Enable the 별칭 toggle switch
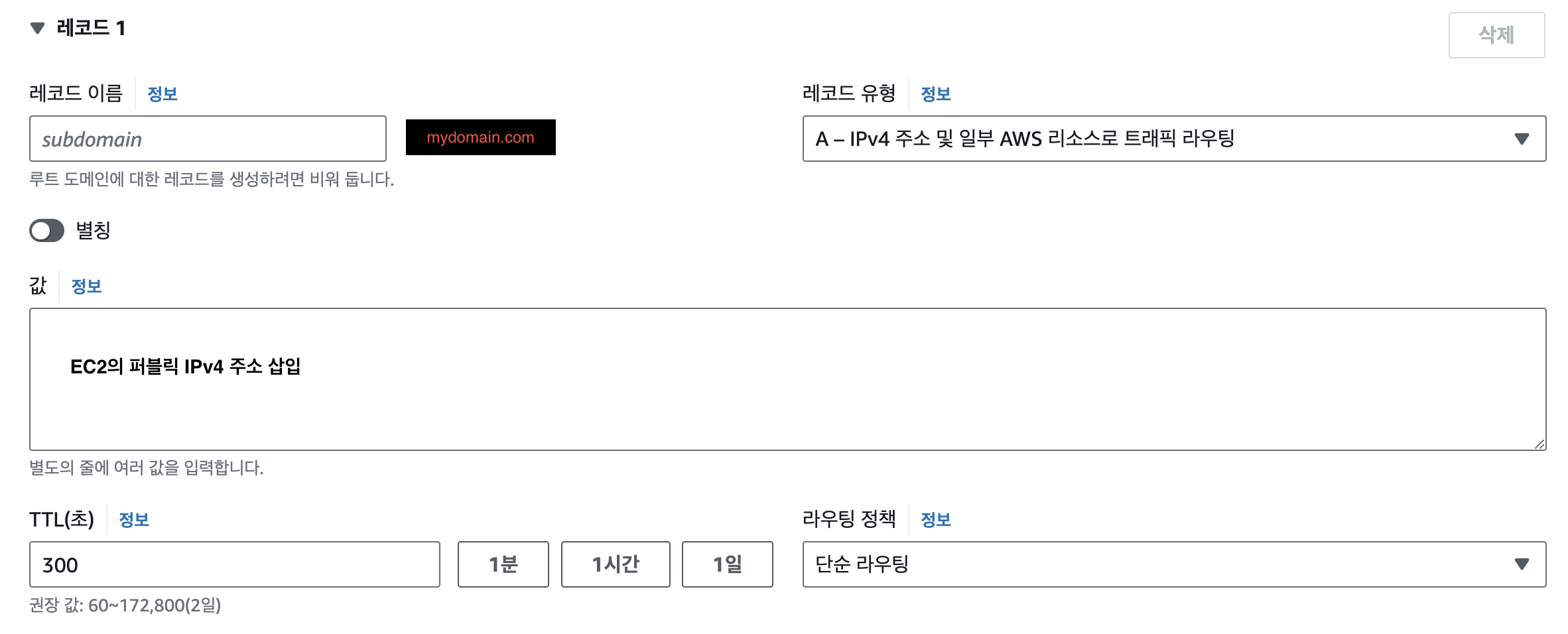Image resolution: width=1568 pixels, height=634 pixels. (46, 231)
